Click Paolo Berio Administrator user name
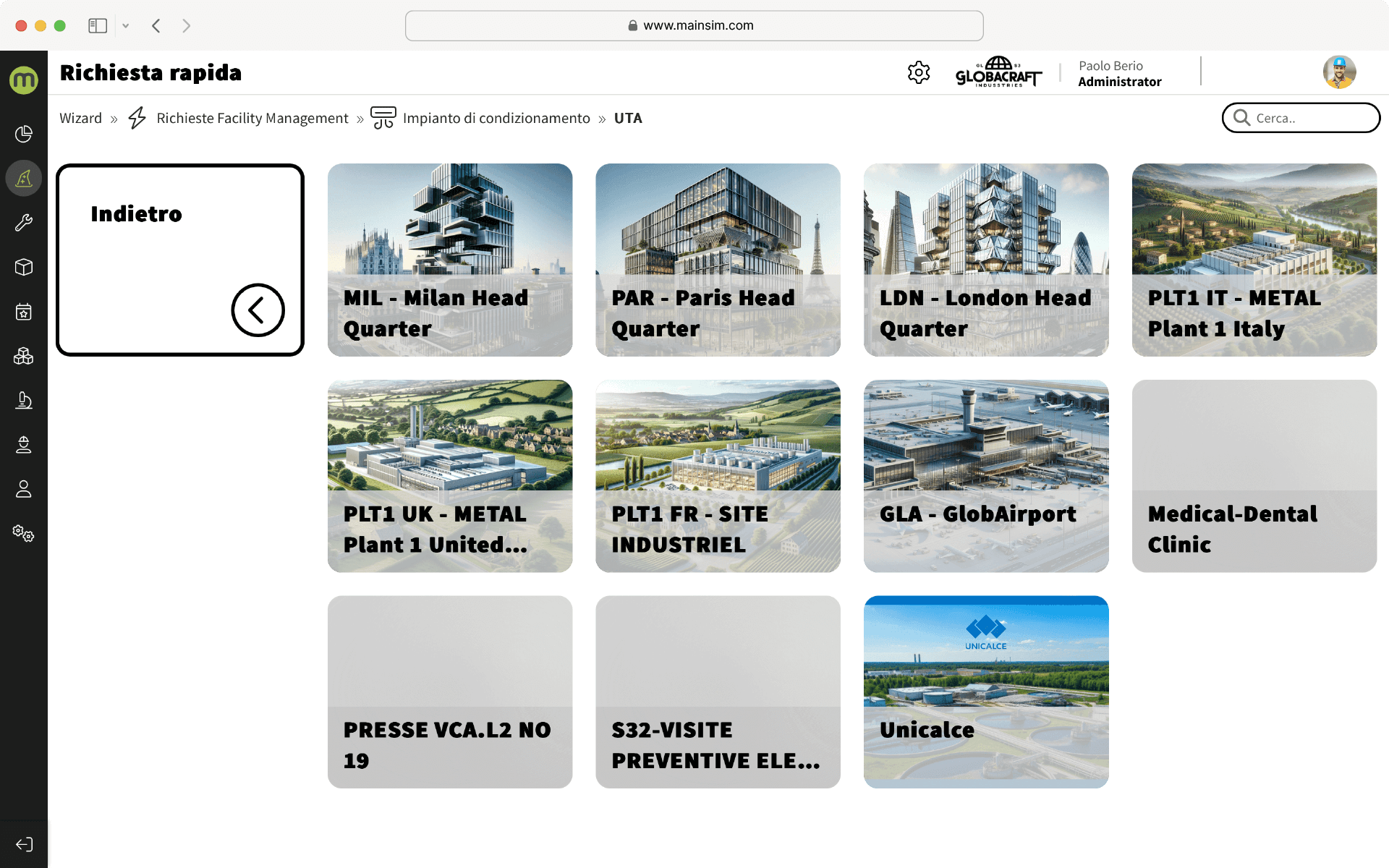 1120,74
